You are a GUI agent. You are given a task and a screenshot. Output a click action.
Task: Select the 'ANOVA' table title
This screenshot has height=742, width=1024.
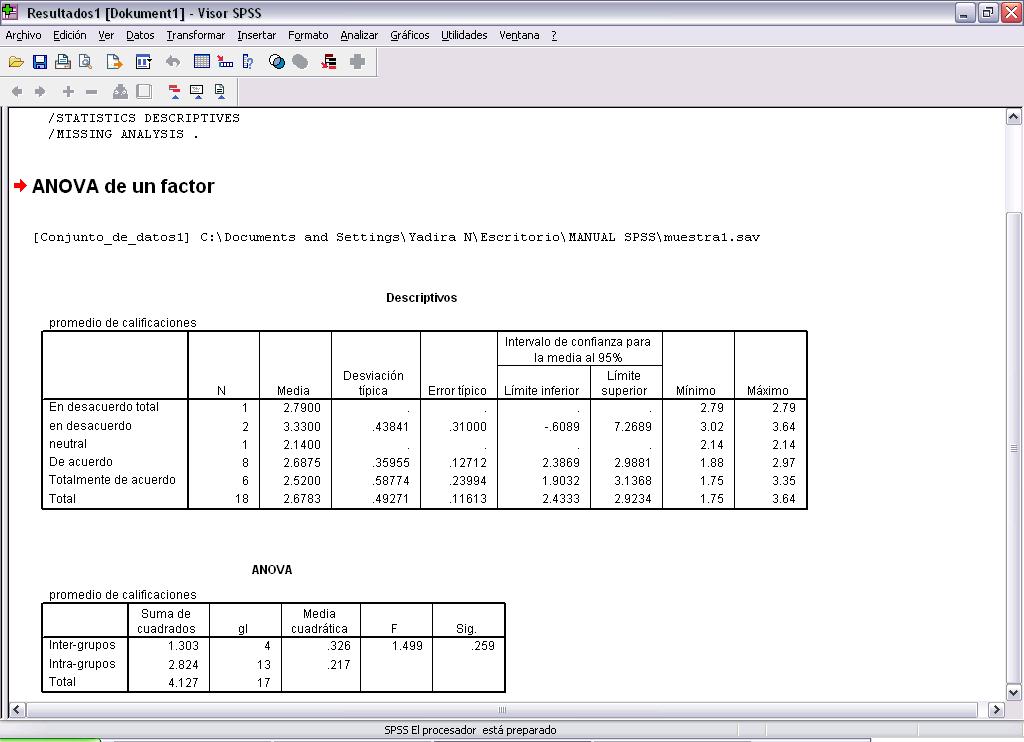[272, 570]
